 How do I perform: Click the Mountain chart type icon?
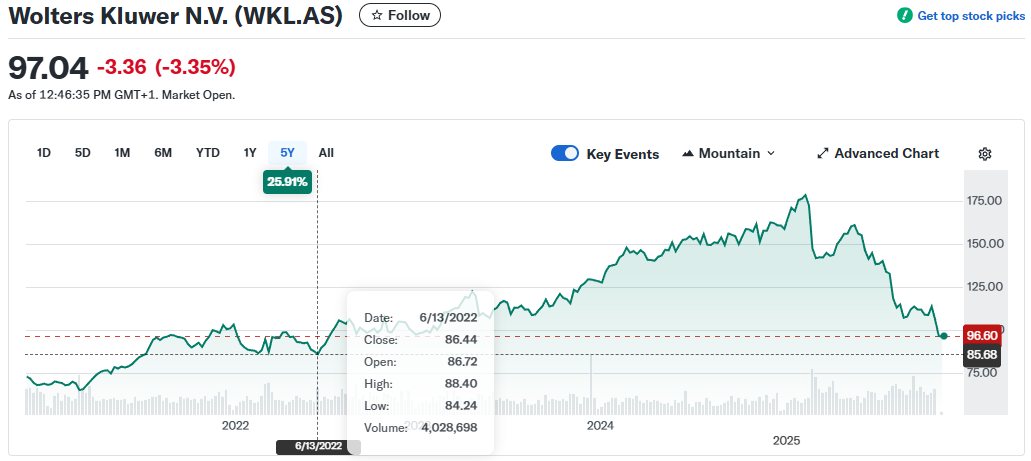tap(688, 154)
